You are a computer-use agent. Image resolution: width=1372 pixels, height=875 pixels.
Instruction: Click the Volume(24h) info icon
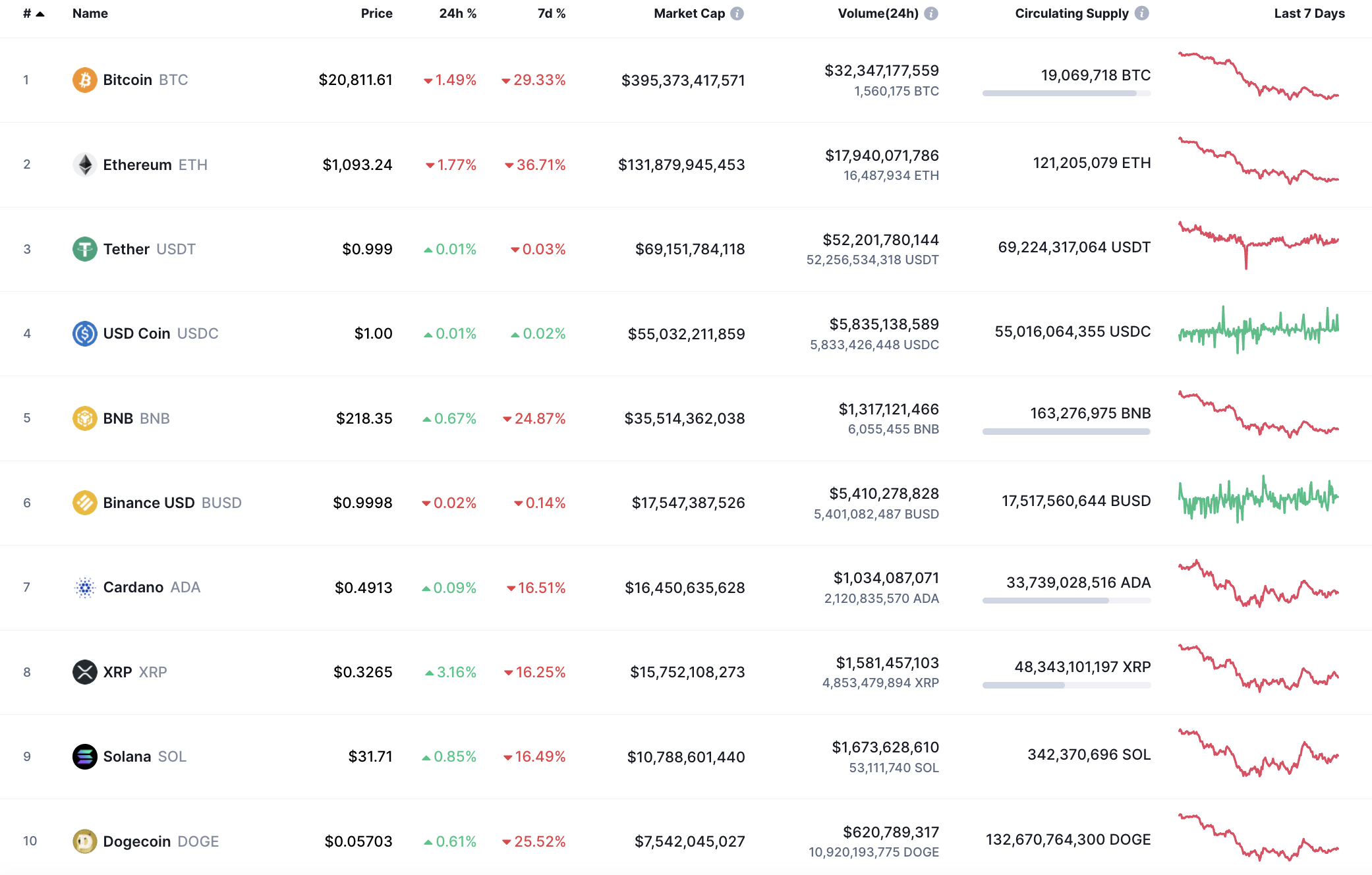coord(931,13)
